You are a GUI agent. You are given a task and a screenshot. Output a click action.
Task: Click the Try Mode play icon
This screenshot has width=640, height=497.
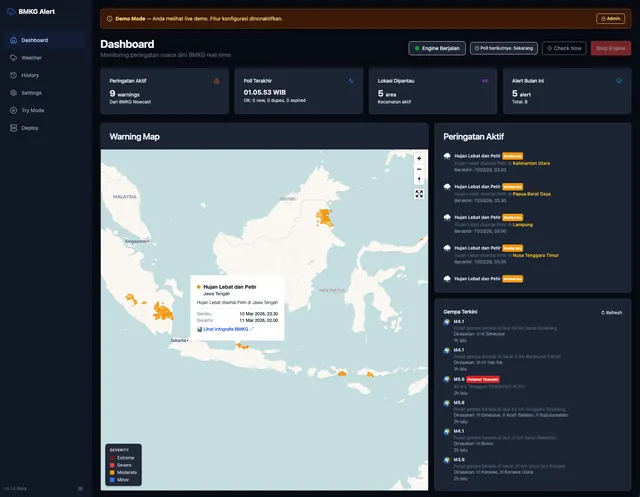[x=13, y=110]
